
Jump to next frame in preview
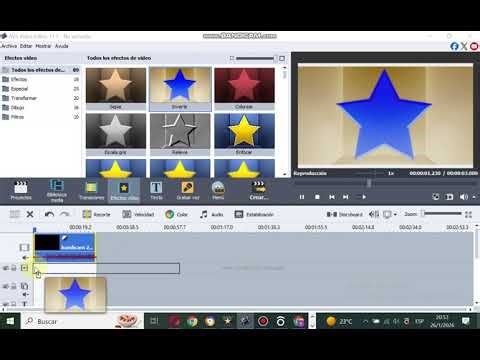[346, 197]
